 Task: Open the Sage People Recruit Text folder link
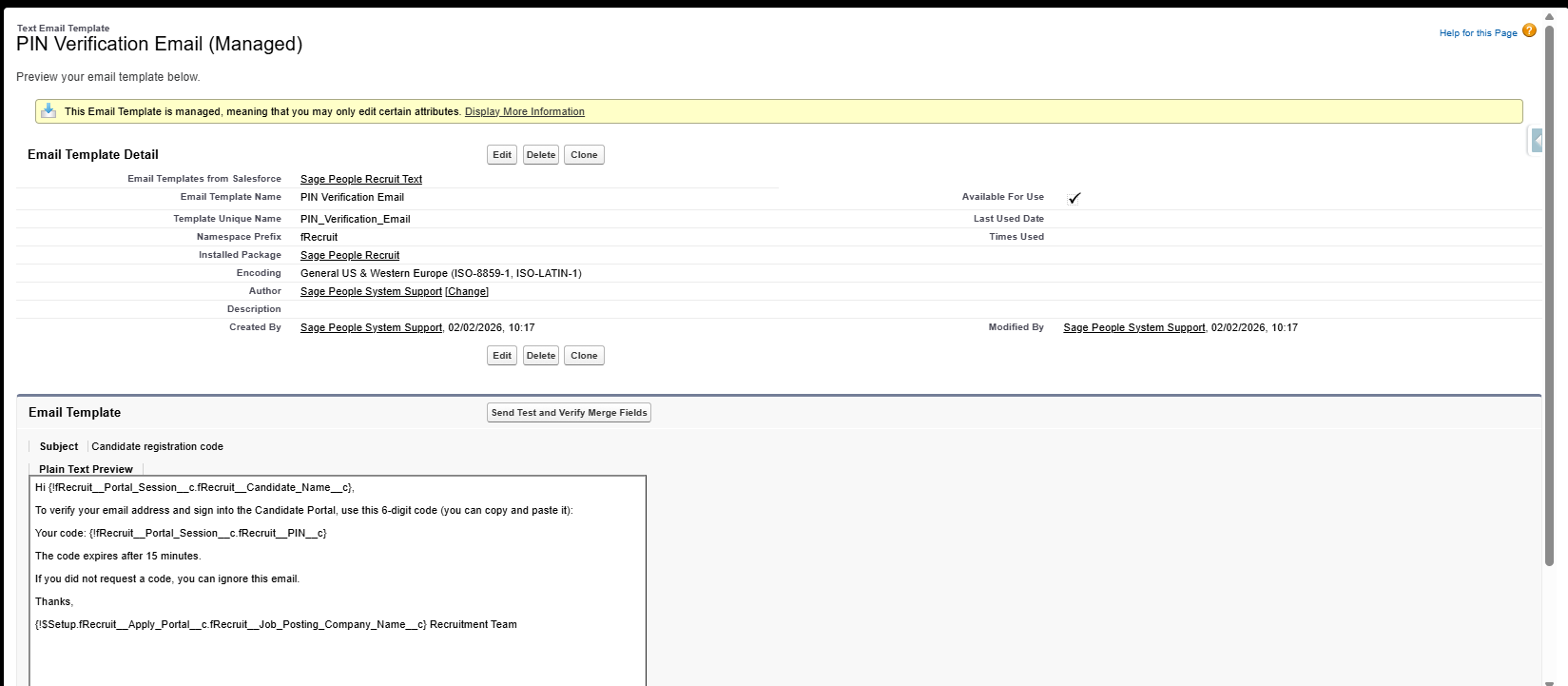click(360, 179)
